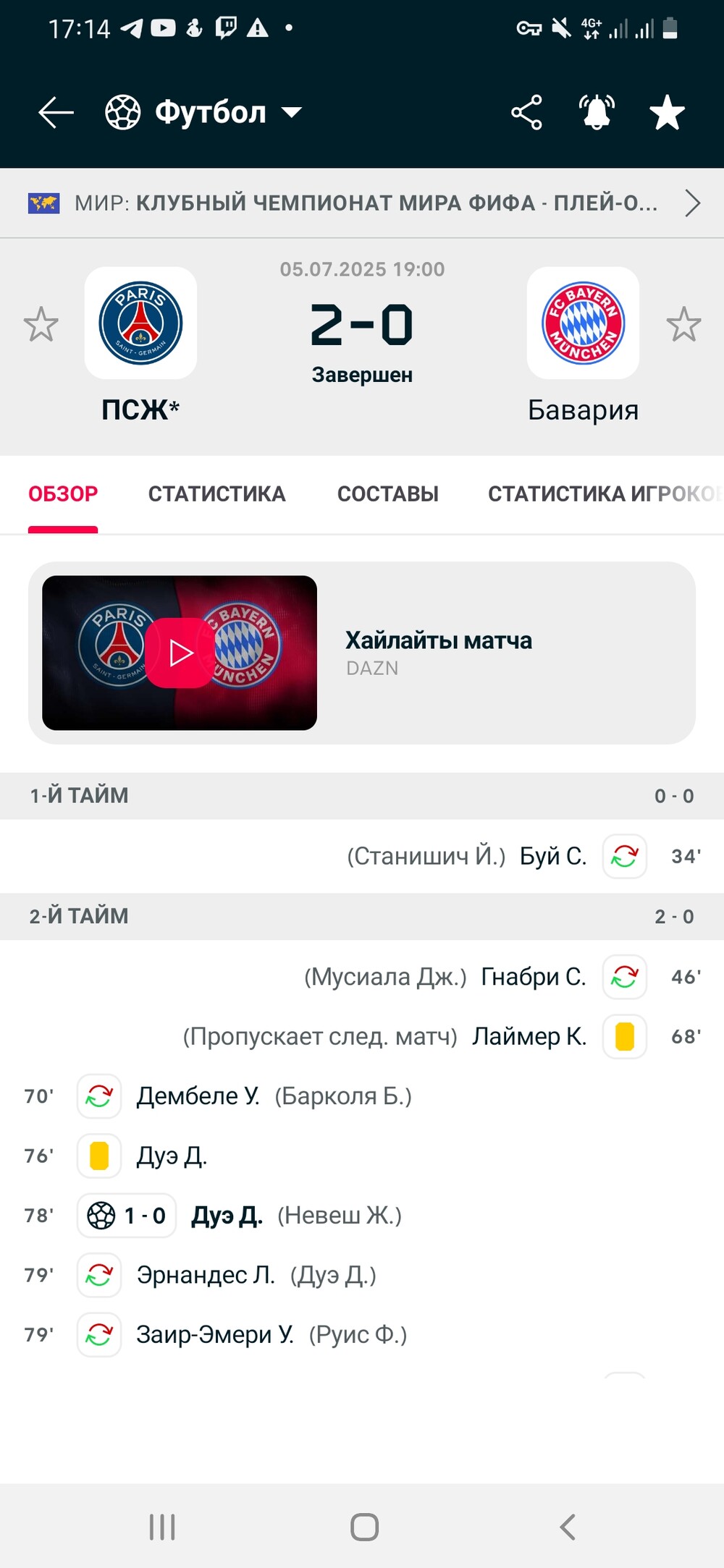Image resolution: width=724 pixels, height=1568 pixels.
Task: Tap the Bayern München club logo
Action: [583, 323]
